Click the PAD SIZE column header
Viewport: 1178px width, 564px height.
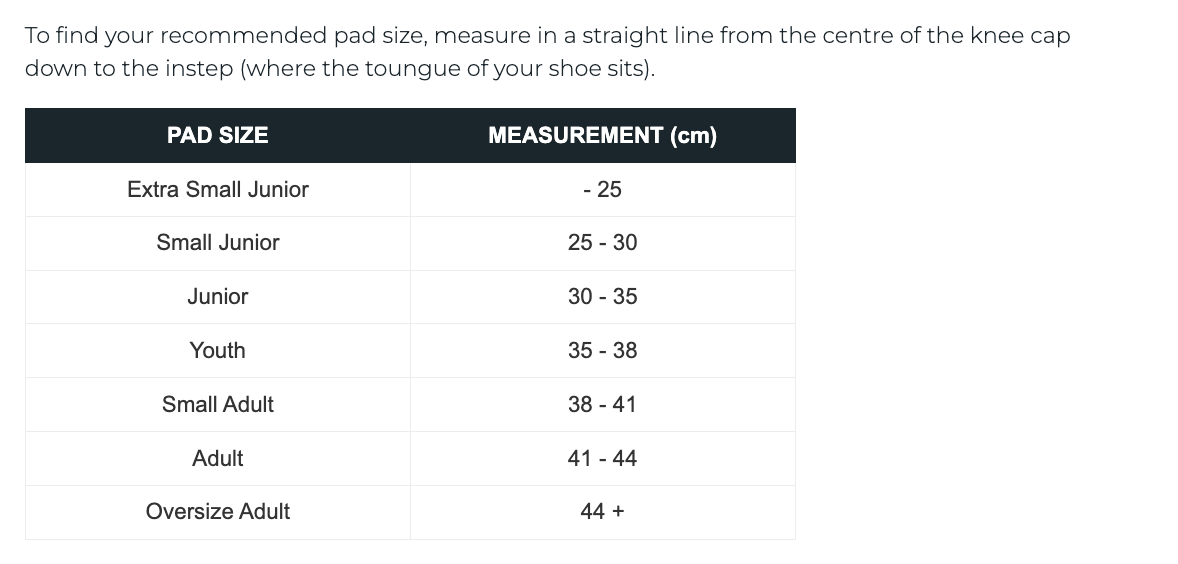218,136
